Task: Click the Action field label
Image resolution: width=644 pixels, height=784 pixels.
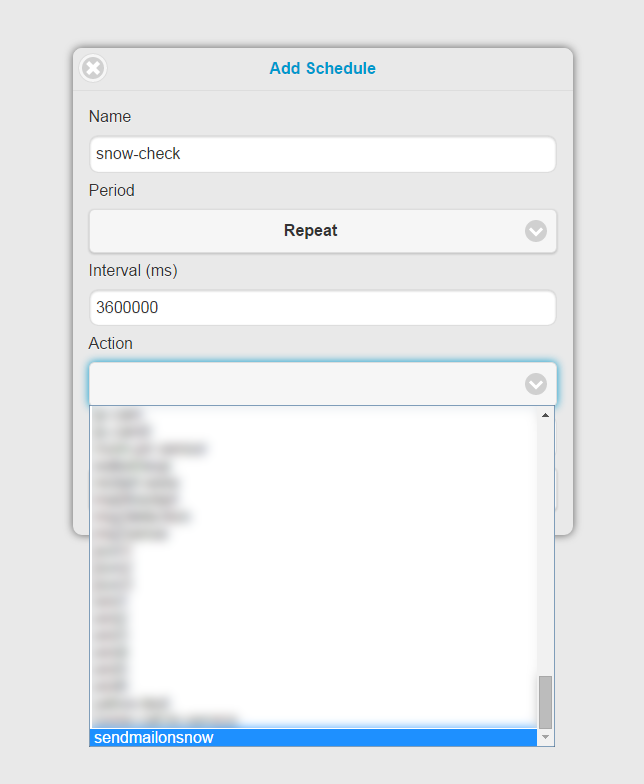Action: point(110,344)
